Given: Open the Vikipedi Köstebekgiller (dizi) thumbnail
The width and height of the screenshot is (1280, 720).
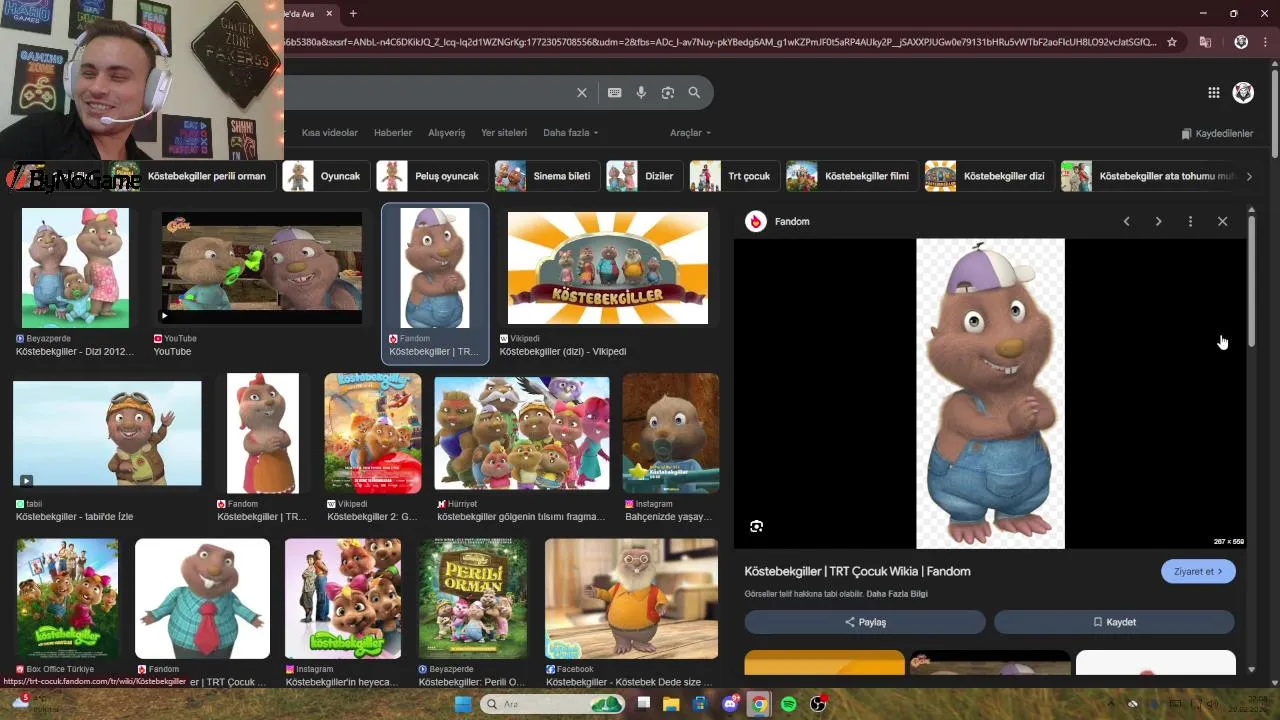Looking at the screenshot, I should 608,268.
